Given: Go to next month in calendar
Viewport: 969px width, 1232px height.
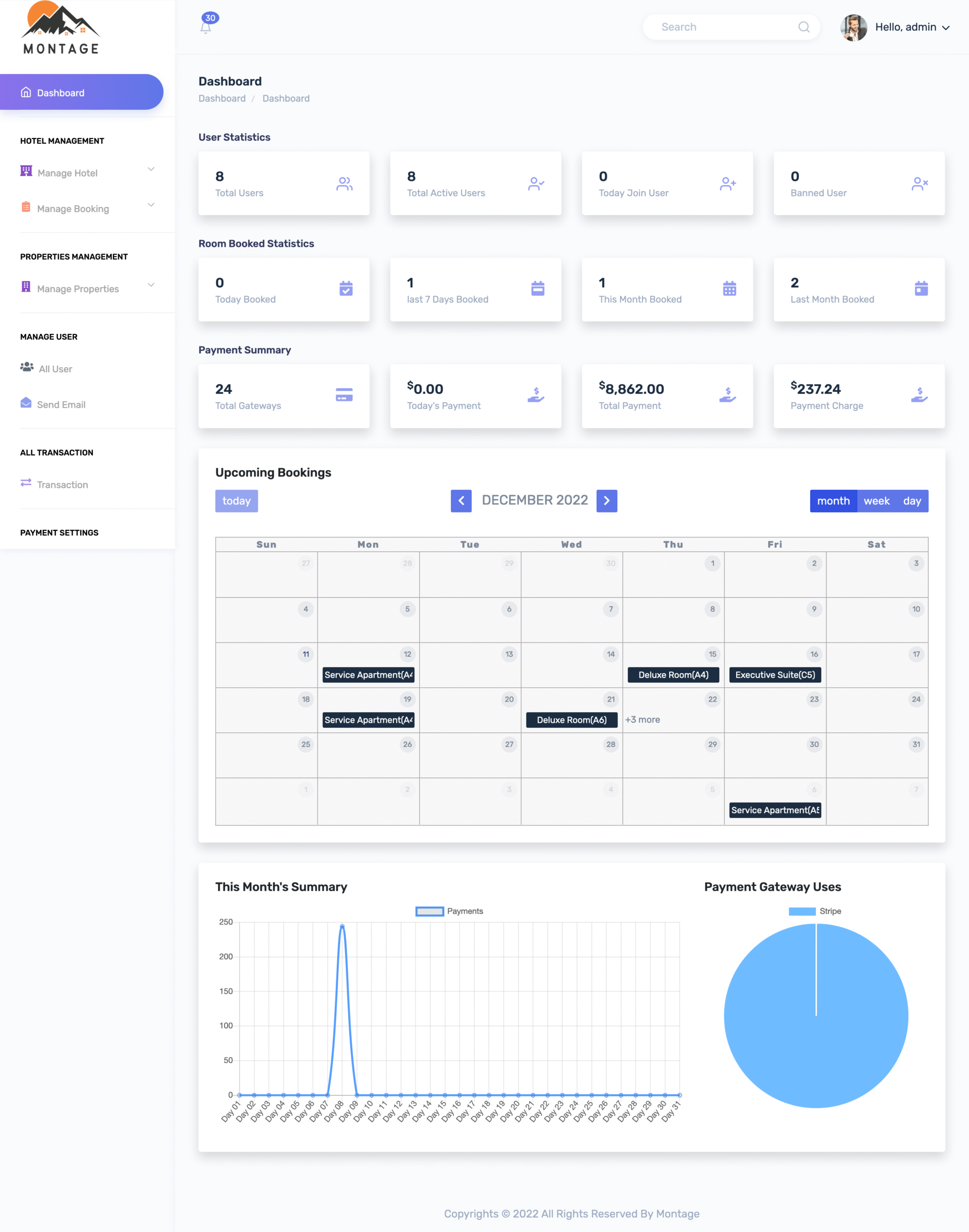Looking at the screenshot, I should click(x=607, y=501).
